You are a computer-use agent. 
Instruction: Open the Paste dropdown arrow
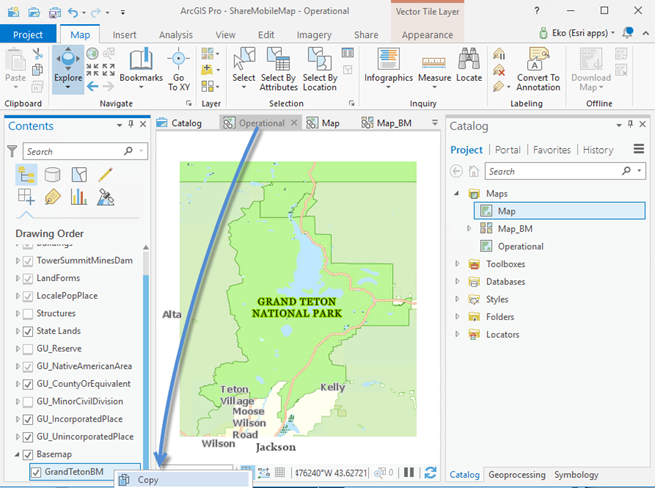(x=15, y=87)
